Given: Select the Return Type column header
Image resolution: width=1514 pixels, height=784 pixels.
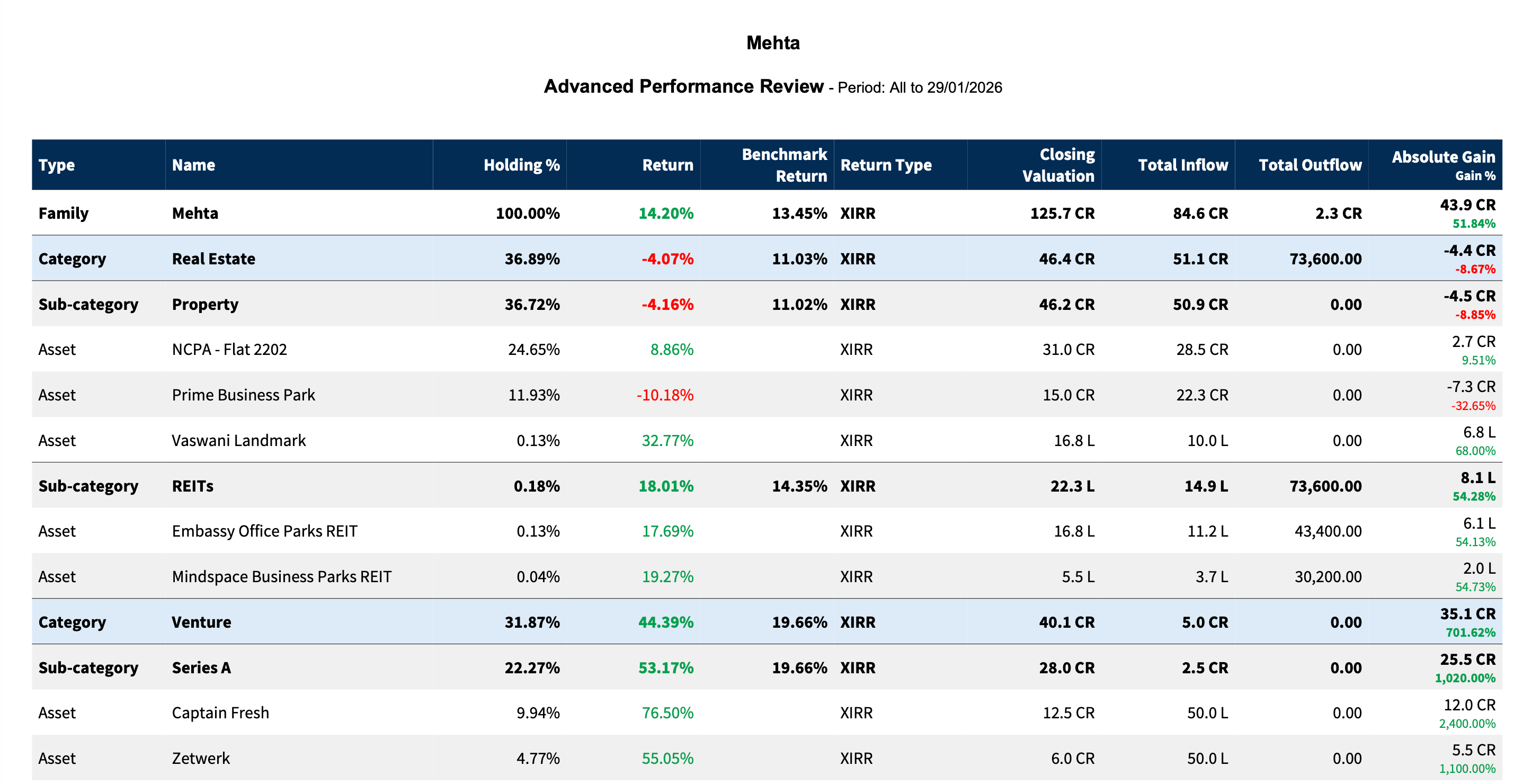Looking at the screenshot, I should point(886,165).
